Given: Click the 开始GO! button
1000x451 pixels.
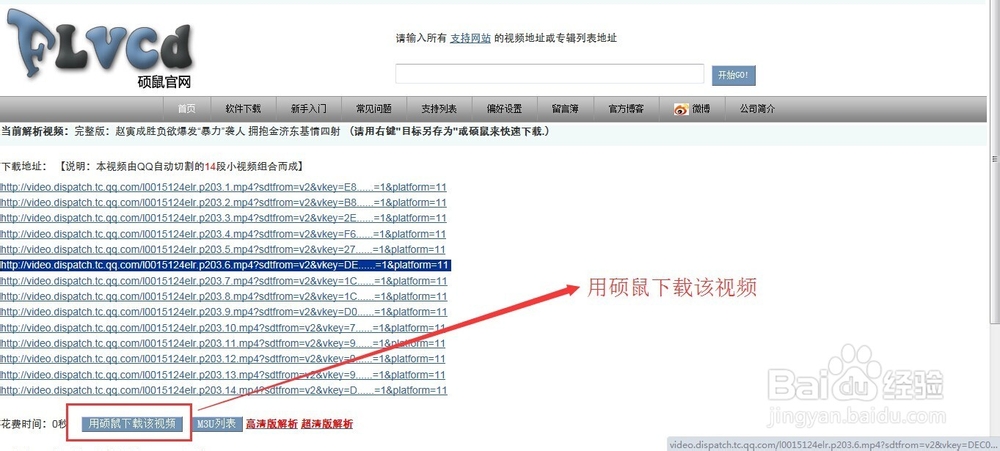Looking at the screenshot, I should (x=733, y=75).
